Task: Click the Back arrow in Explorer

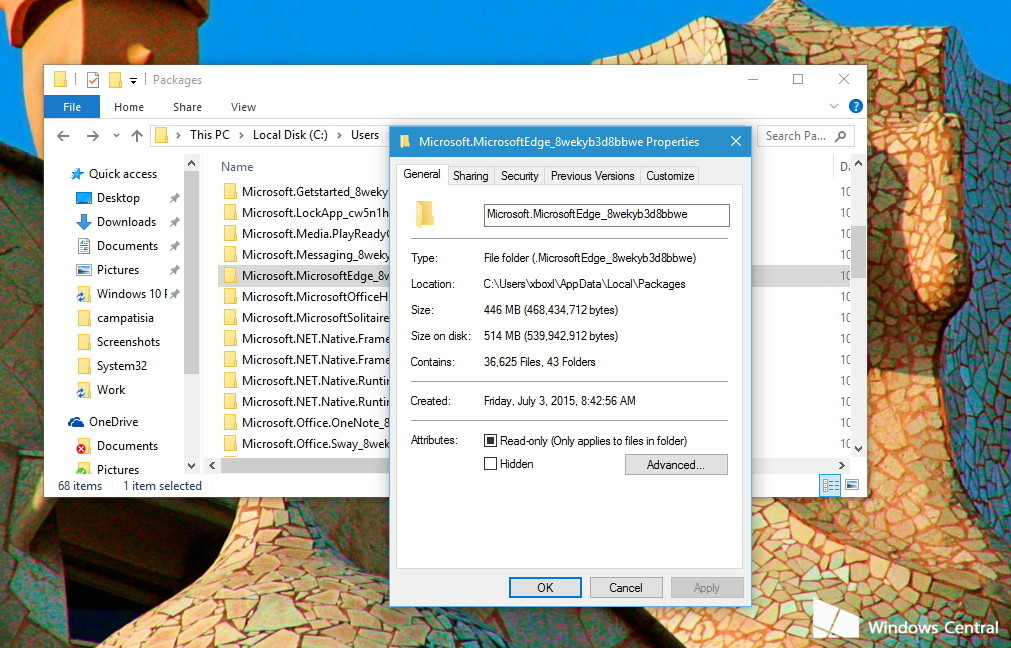Action: tap(63, 136)
